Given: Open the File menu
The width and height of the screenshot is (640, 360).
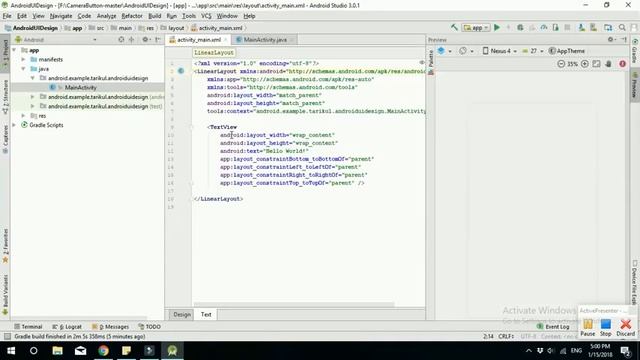Looking at the screenshot, I should coord(7,16).
